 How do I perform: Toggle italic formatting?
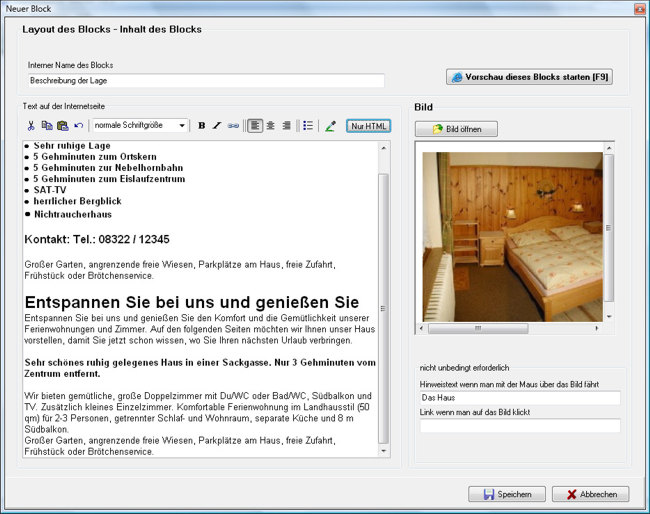217,126
